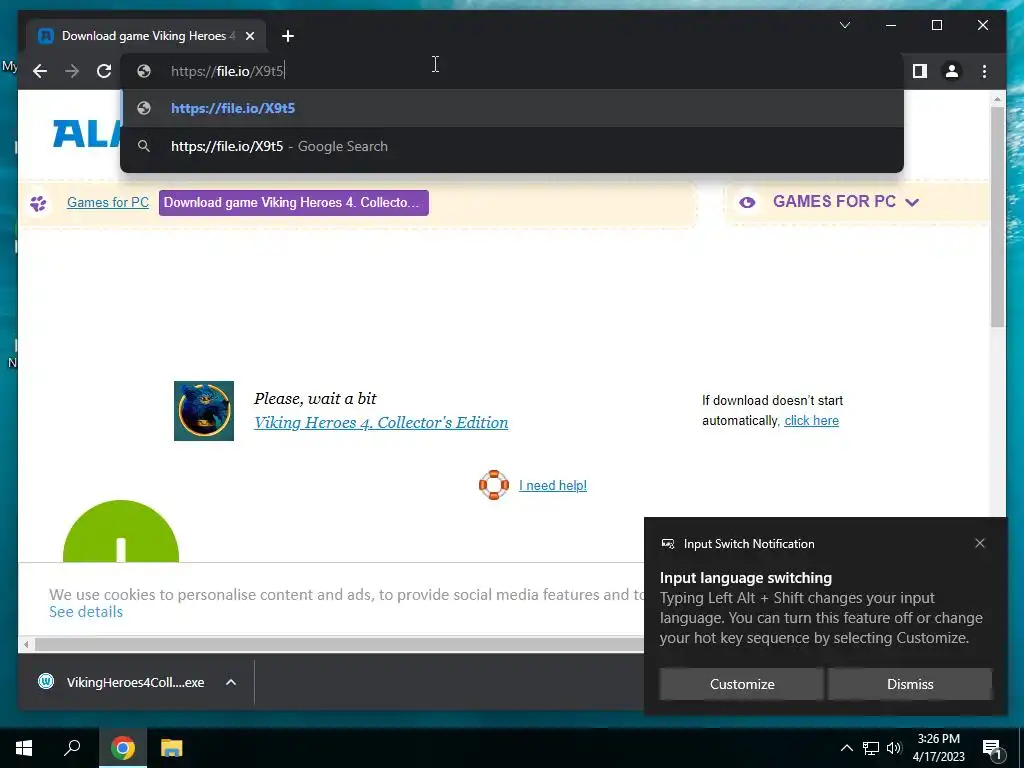Click the horizontal scrollbar left arrow
The width and height of the screenshot is (1024, 768).
26,645
